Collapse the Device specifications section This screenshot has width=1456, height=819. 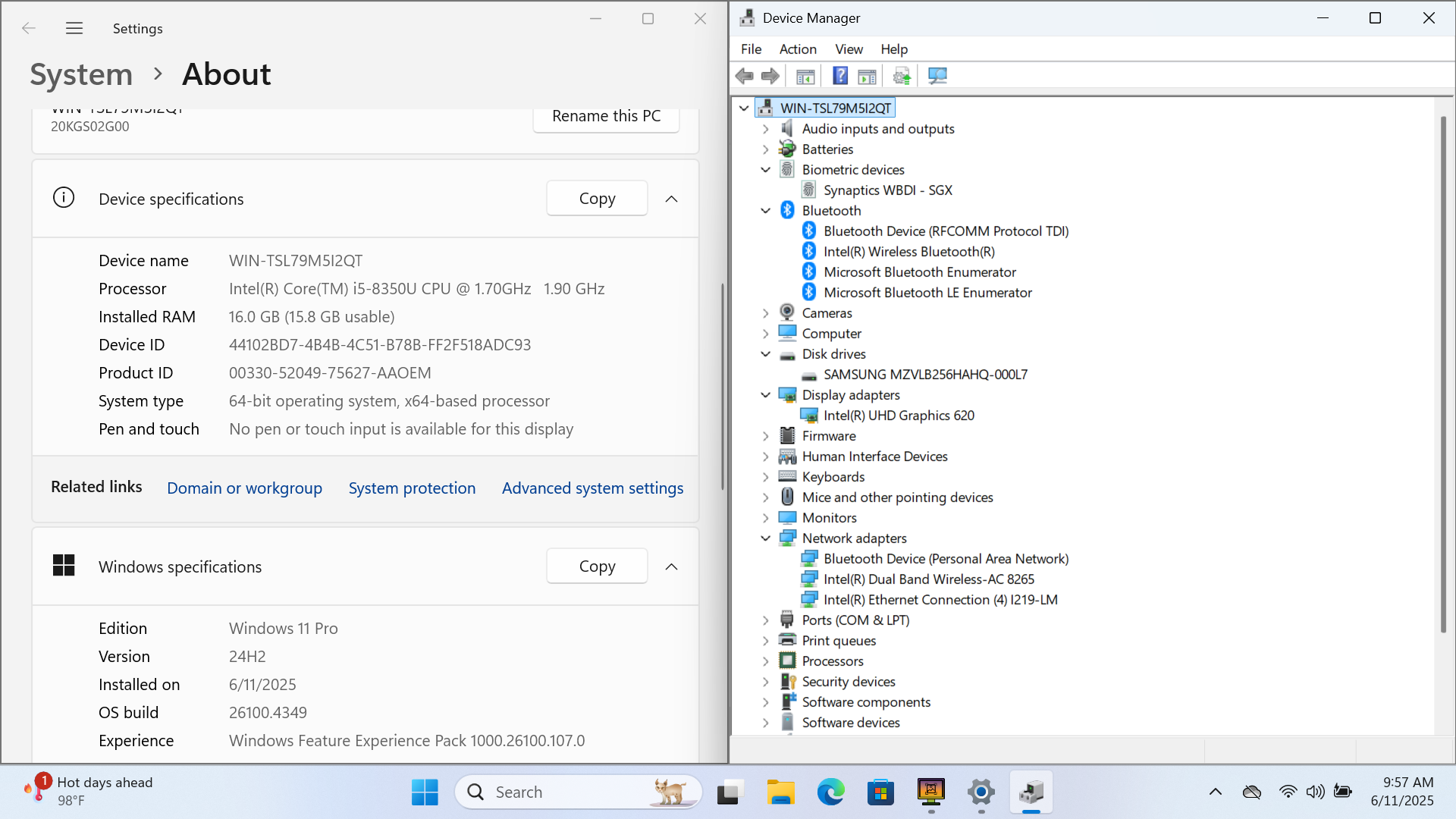(671, 199)
